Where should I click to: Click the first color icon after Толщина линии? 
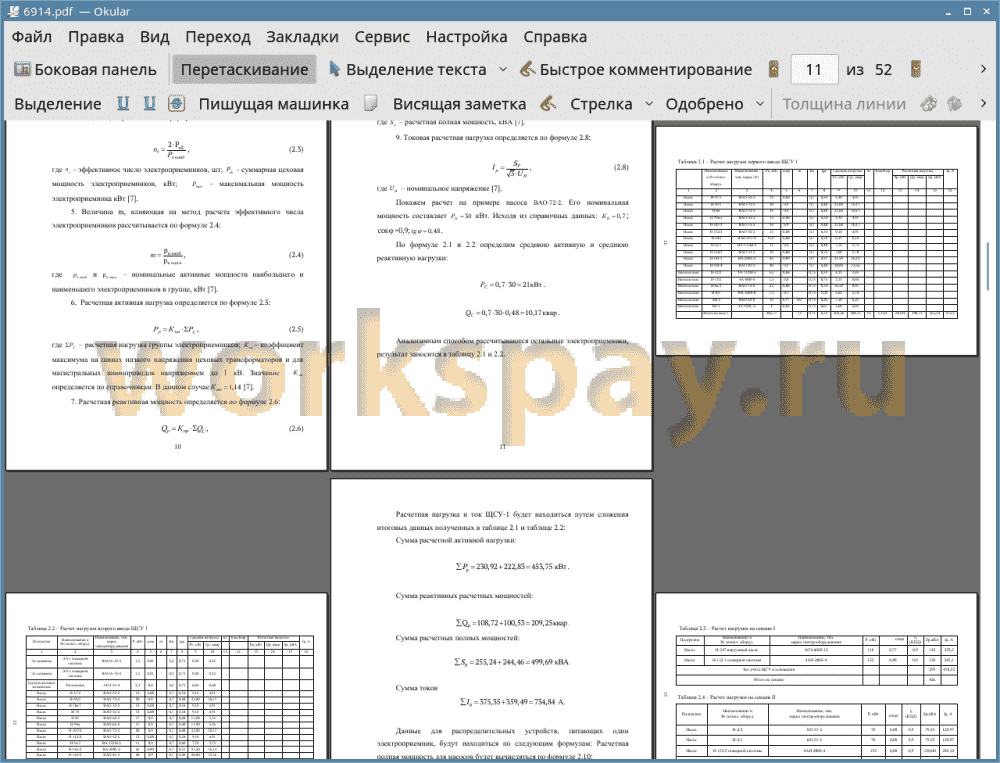pos(929,103)
